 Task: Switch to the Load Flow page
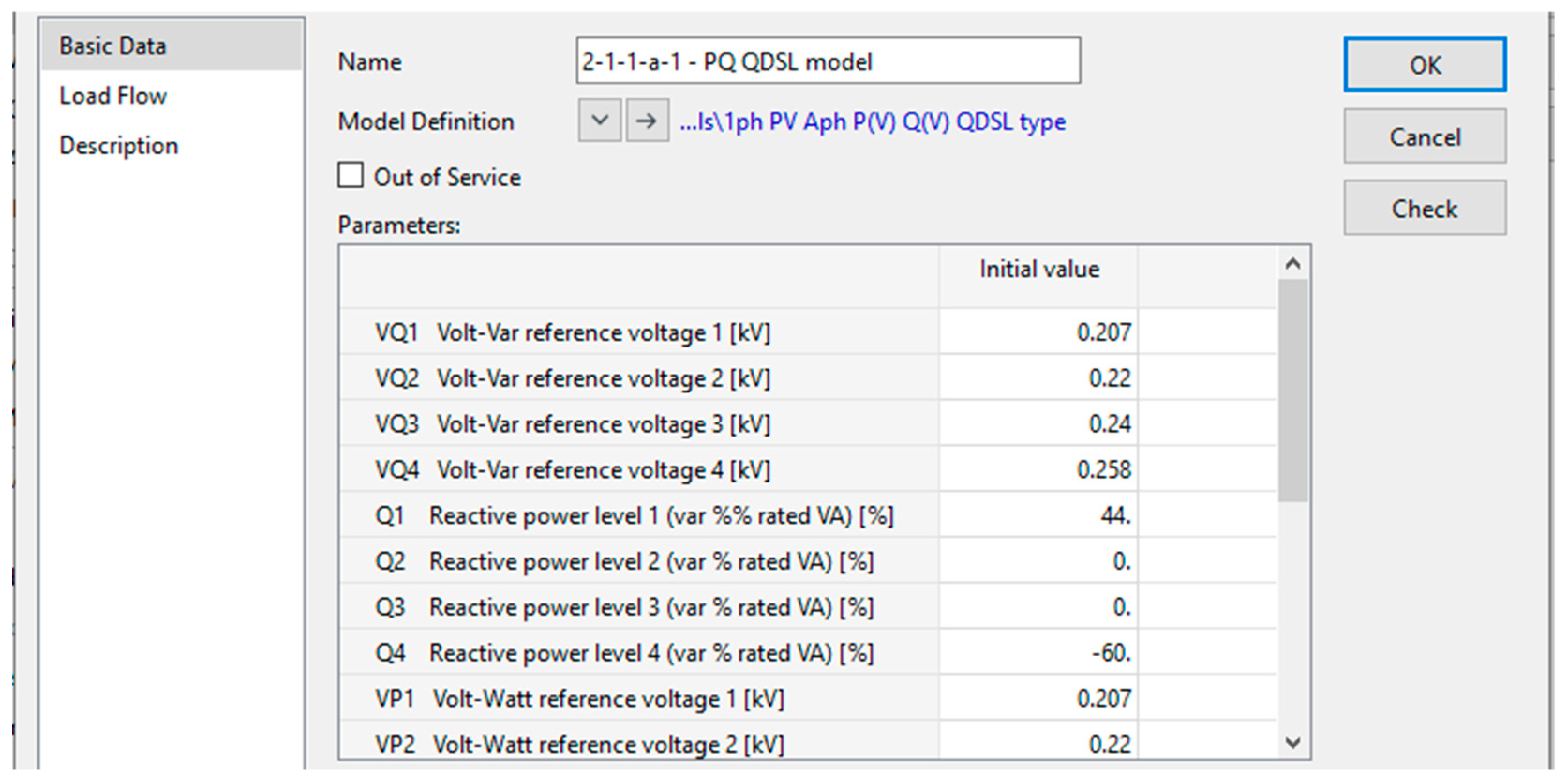click(x=113, y=96)
